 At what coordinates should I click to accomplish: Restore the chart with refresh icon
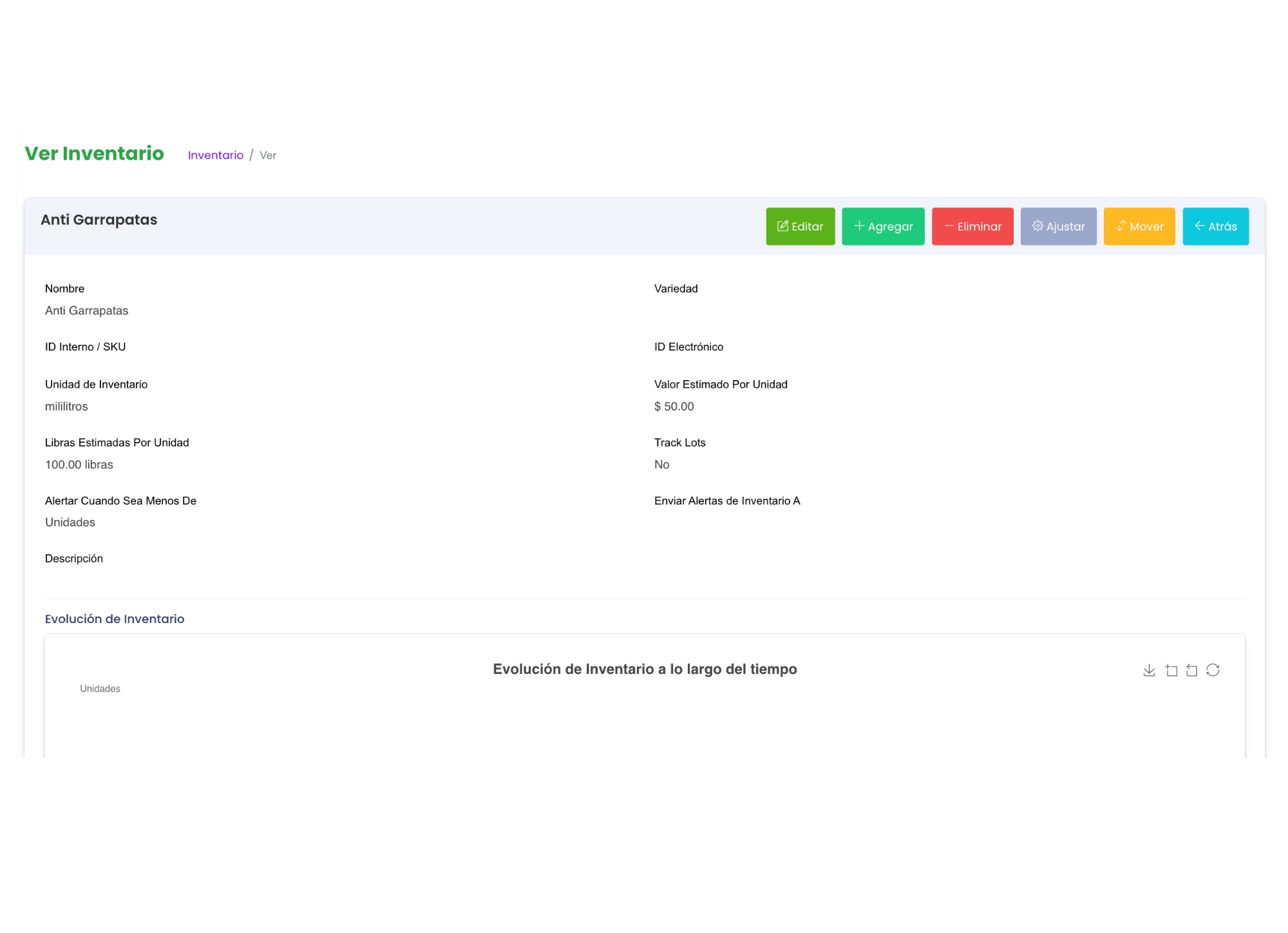[x=1213, y=671]
